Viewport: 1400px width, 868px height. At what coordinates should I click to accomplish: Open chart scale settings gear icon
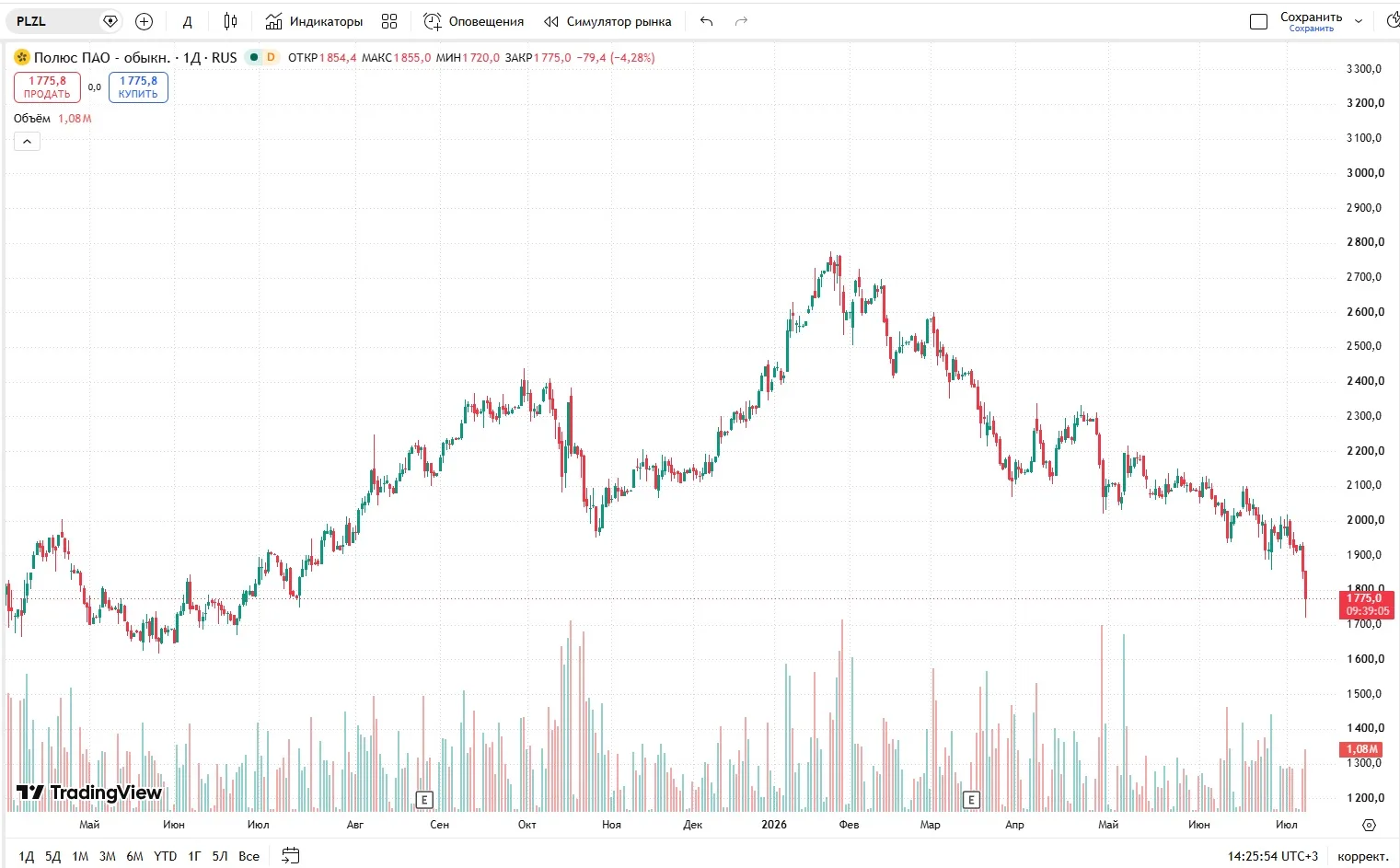pos(1369,825)
